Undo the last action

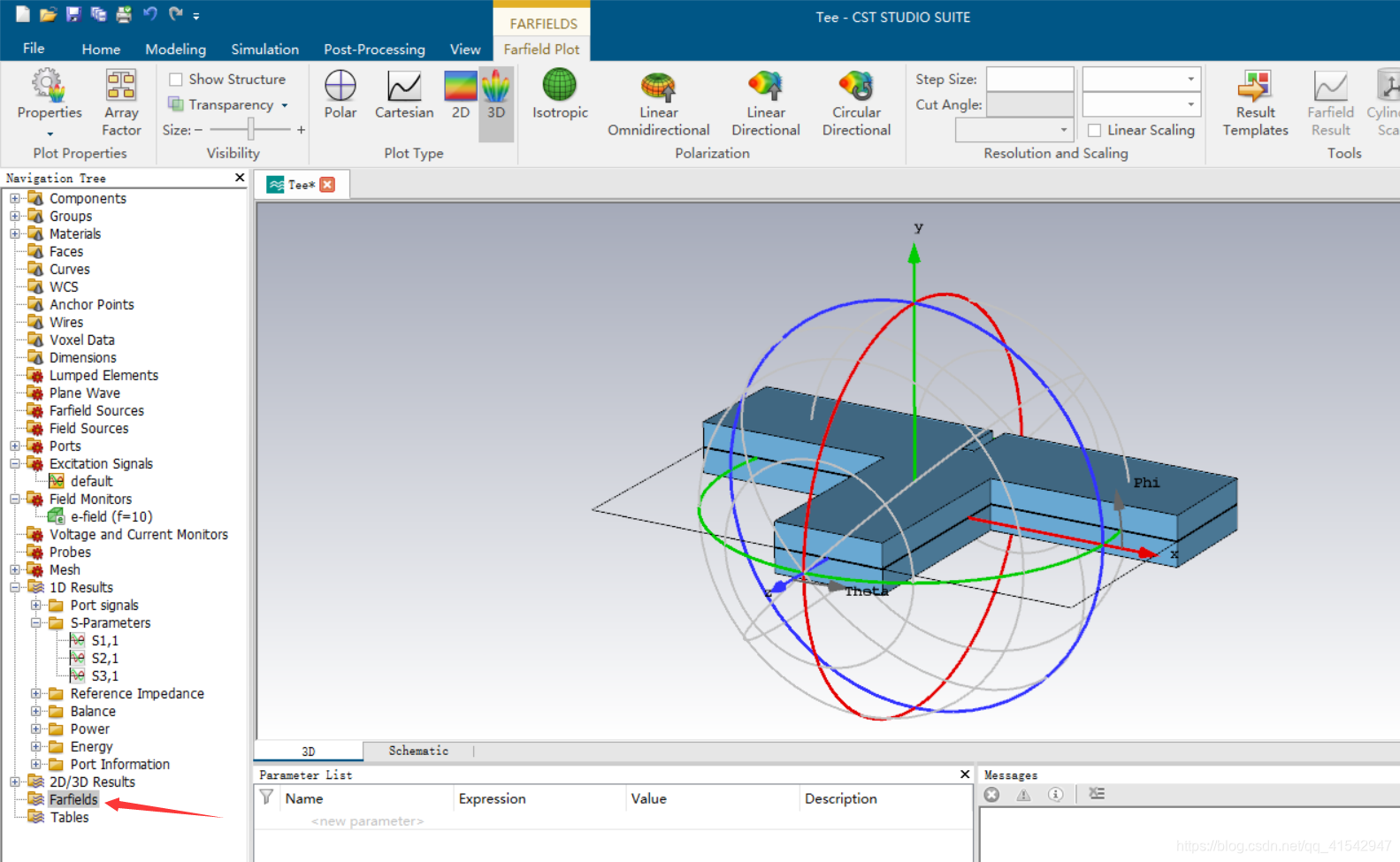point(149,14)
